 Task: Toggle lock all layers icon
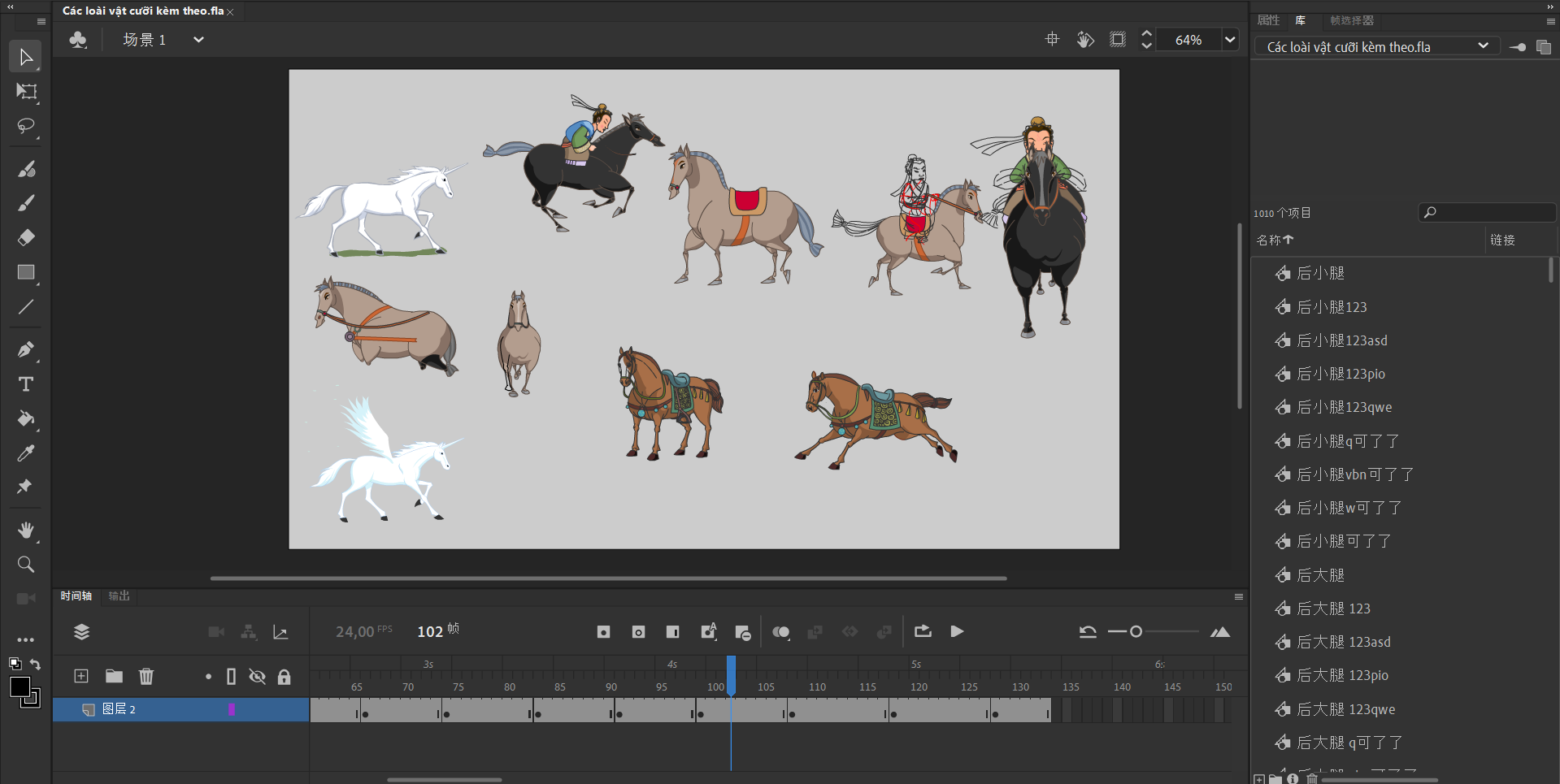pos(284,677)
